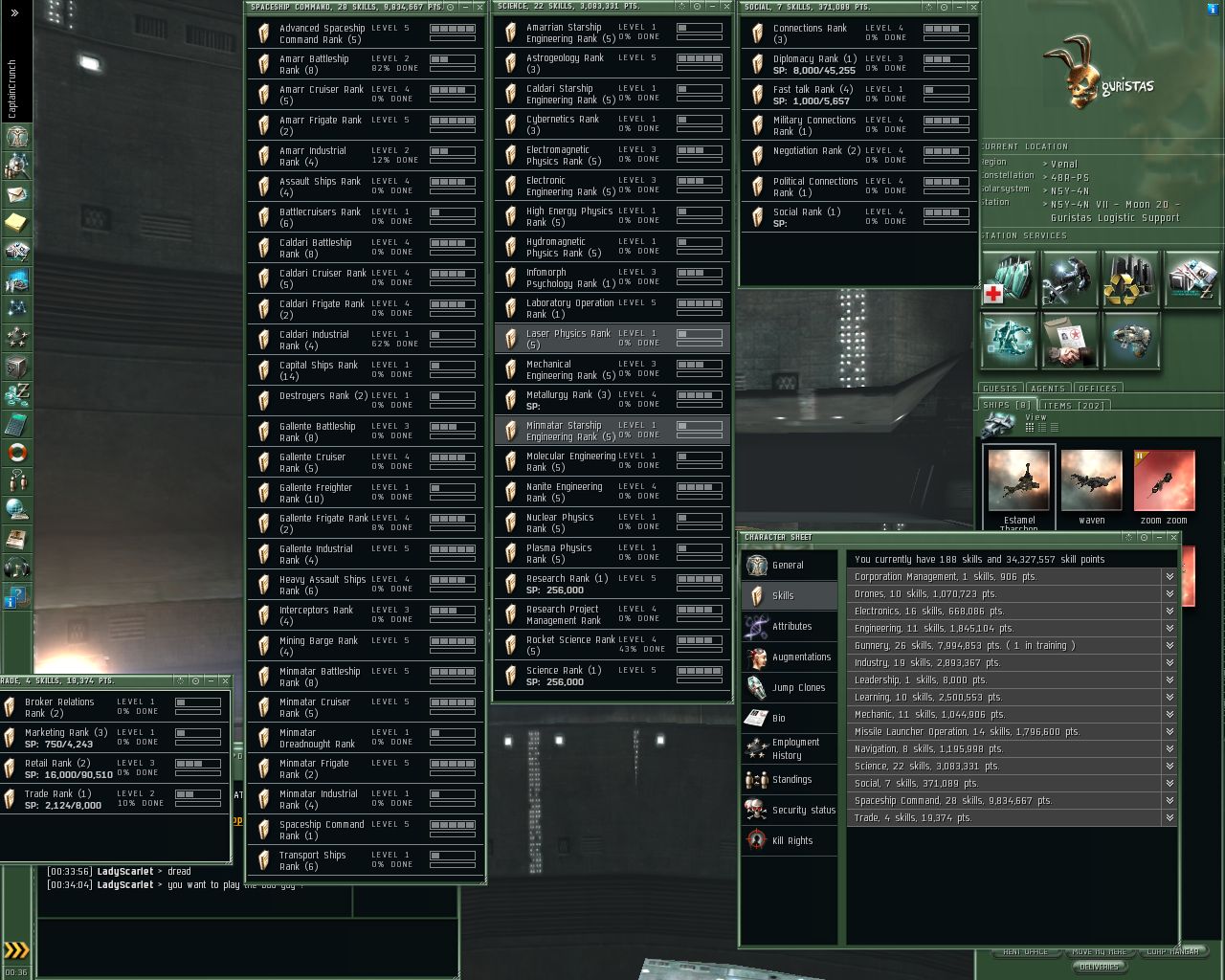This screenshot has width=1225, height=980.
Task: Open the insurance handshake station service
Action: click(x=1070, y=341)
